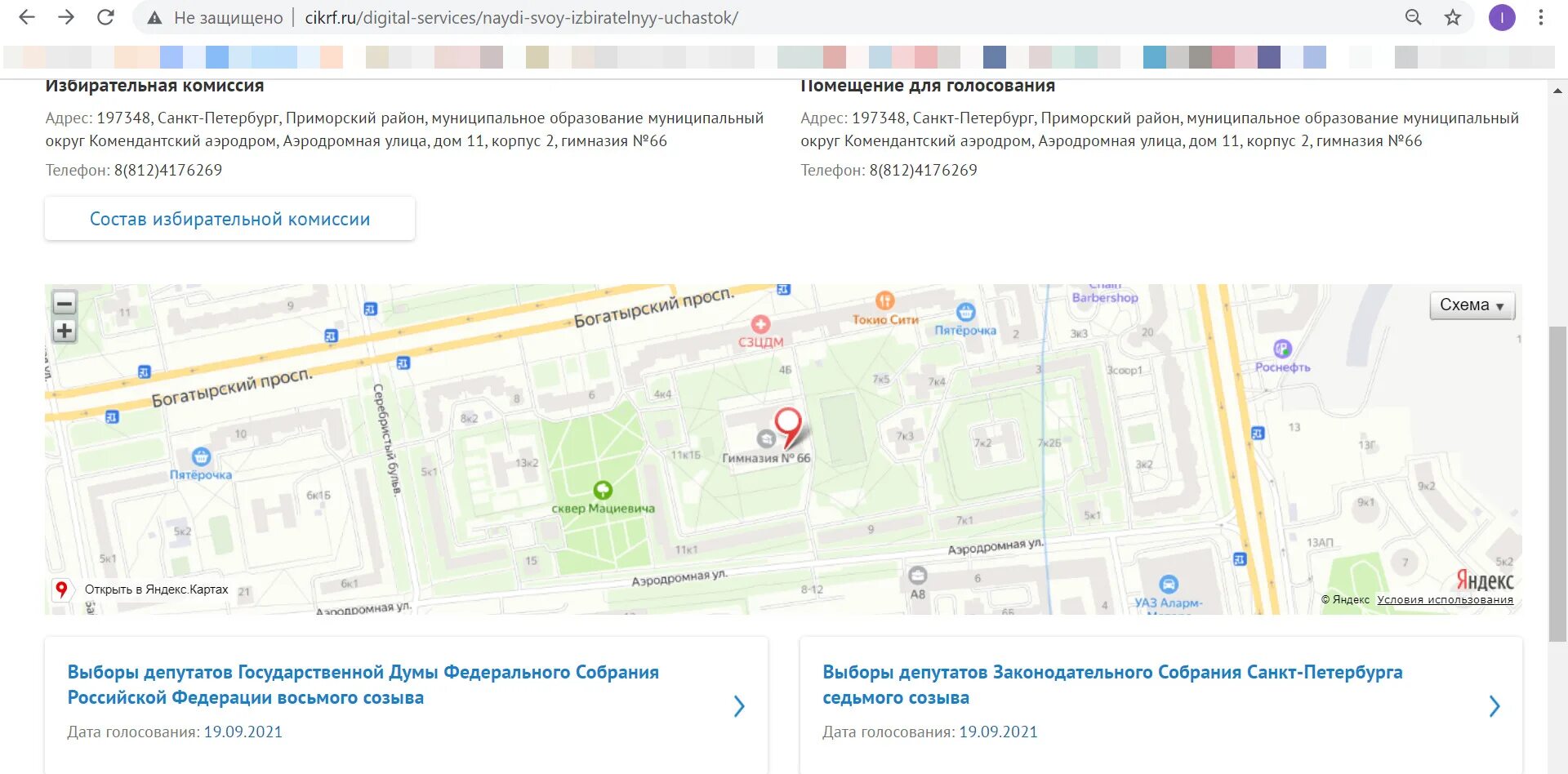The image size is (1568, 774).
Task: Zoom out the Yandex map
Action: [65, 303]
